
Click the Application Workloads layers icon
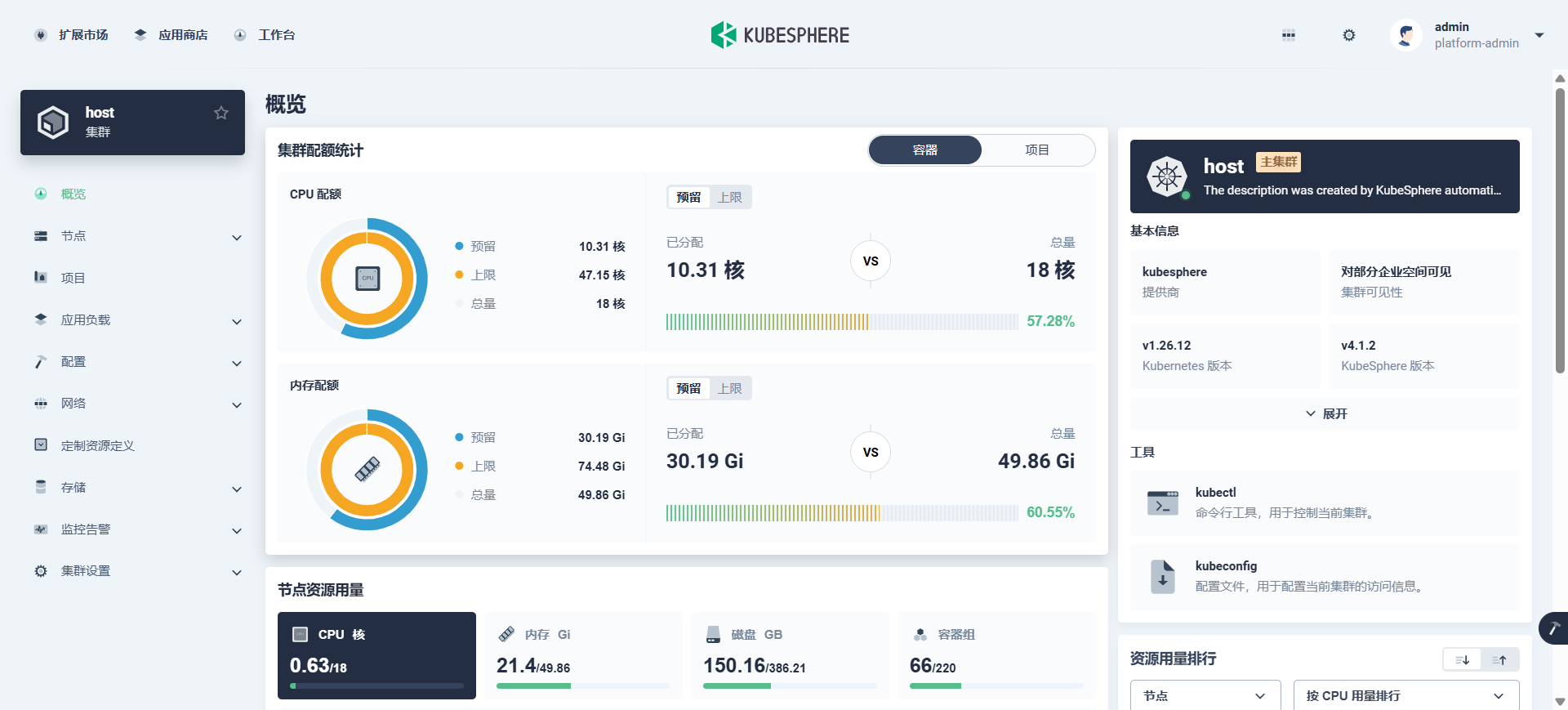(41, 319)
